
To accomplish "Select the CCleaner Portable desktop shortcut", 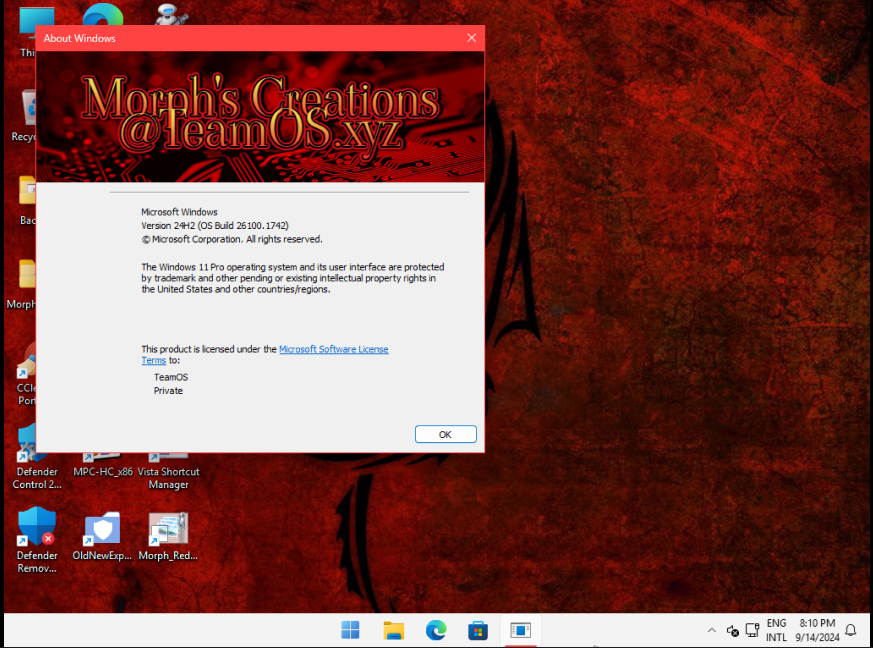I will (x=26, y=375).
